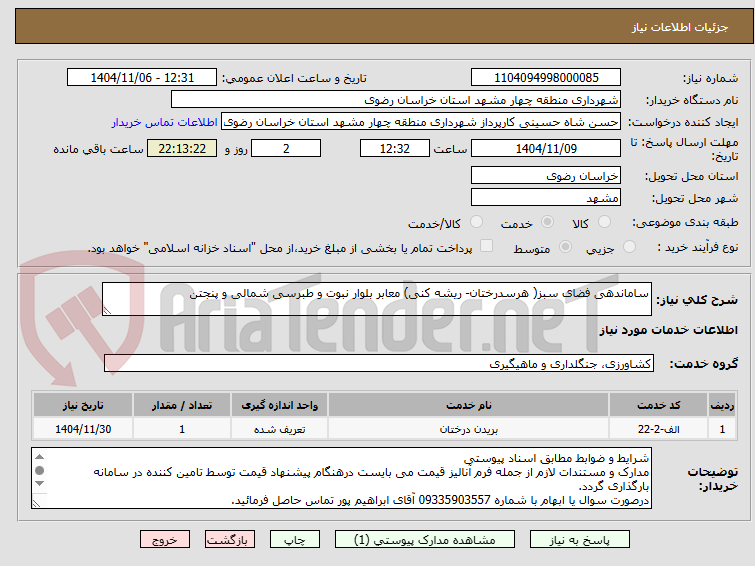Click the description textarea resize handle

(x=107, y=311)
